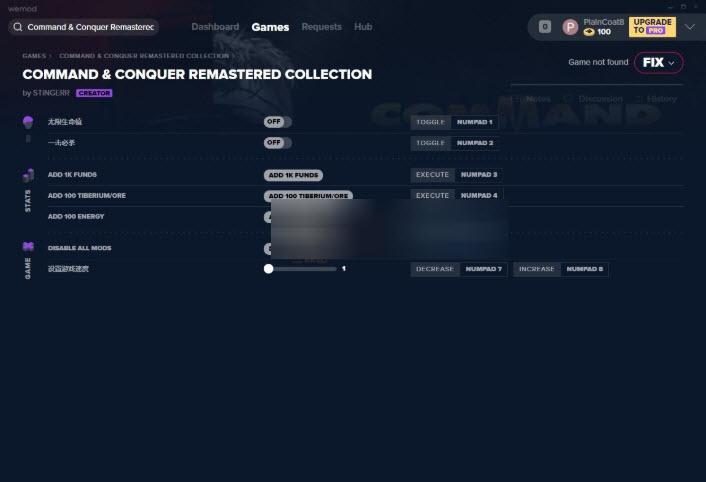Click the Stats coins category icon

(x=28, y=175)
